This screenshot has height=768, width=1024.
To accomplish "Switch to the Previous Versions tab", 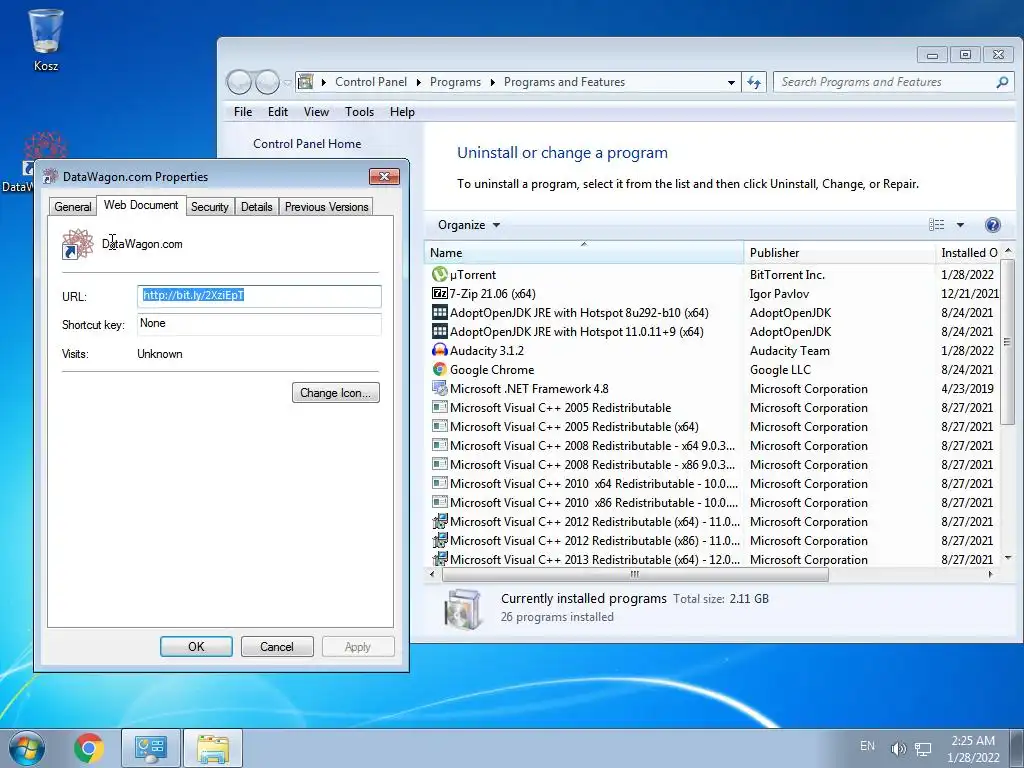I will (x=327, y=207).
